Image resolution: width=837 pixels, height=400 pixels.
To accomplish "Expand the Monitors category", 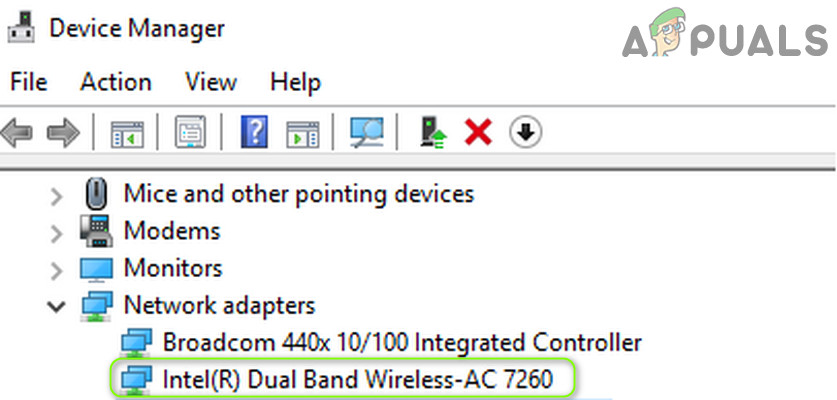I will (57, 268).
